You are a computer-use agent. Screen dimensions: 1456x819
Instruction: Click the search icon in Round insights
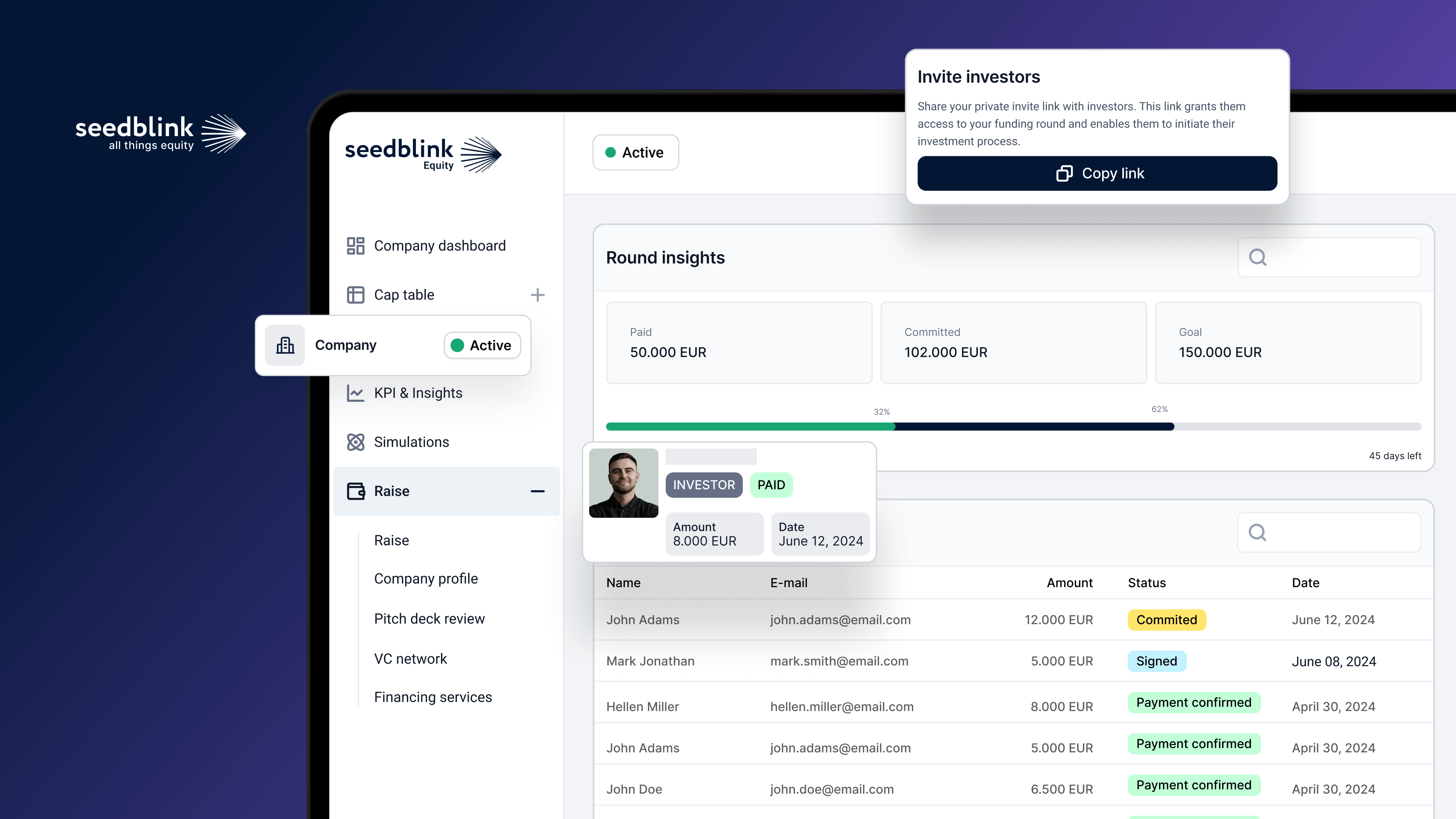[x=1258, y=257]
